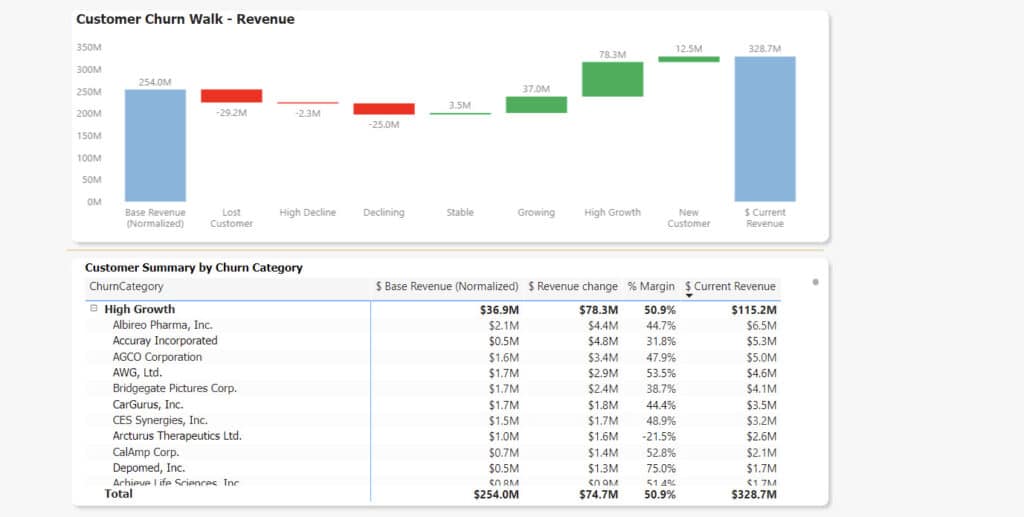1024x517 pixels.
Task: Click the $6.5M current revenue cell
Action: 762,326
